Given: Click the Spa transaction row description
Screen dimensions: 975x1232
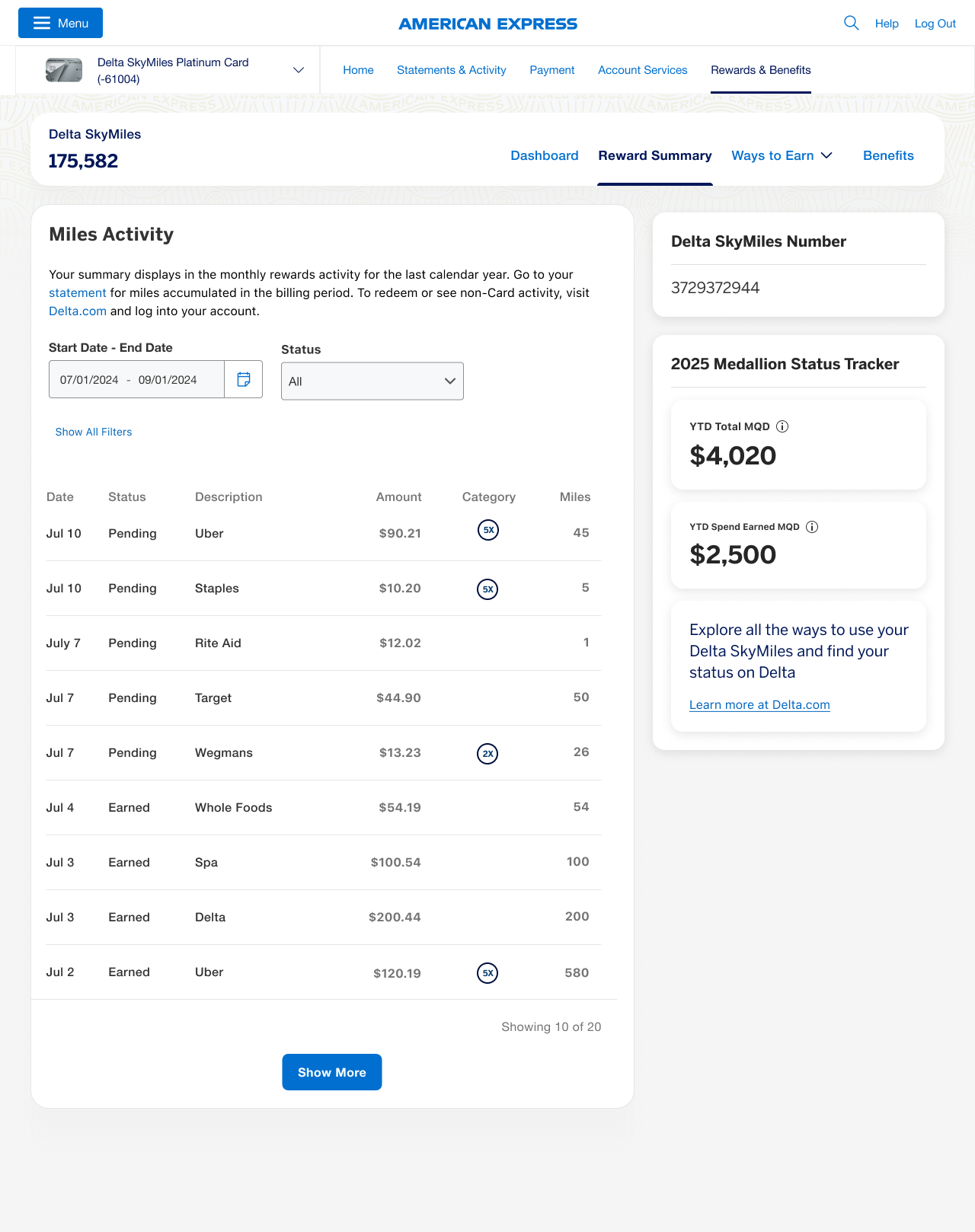Looking at the screenshot, I should coord(206,862).
